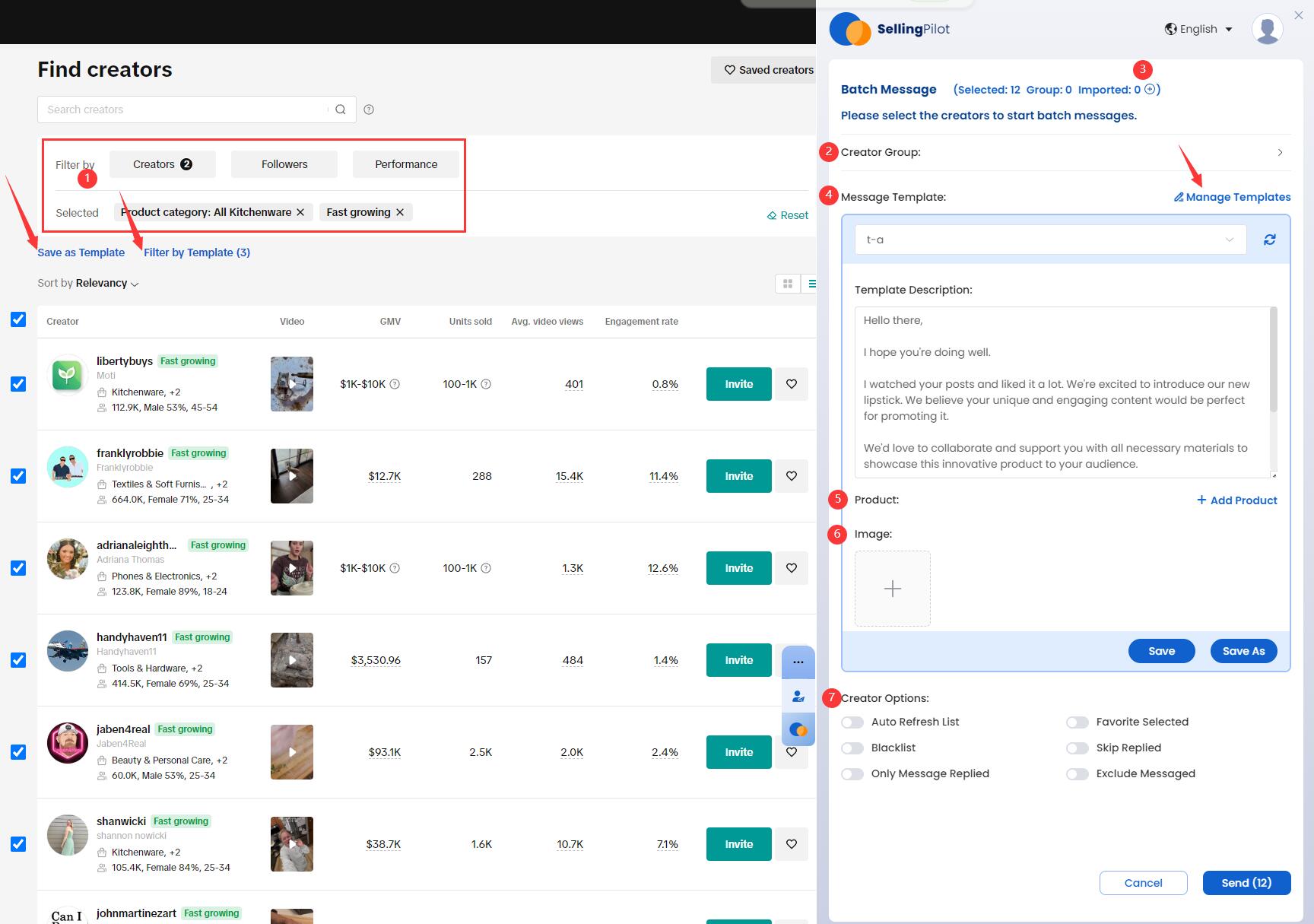The image size is (1314, 924).
Task: Uncheck the libertybuys row checkbox
Action: 18,384
